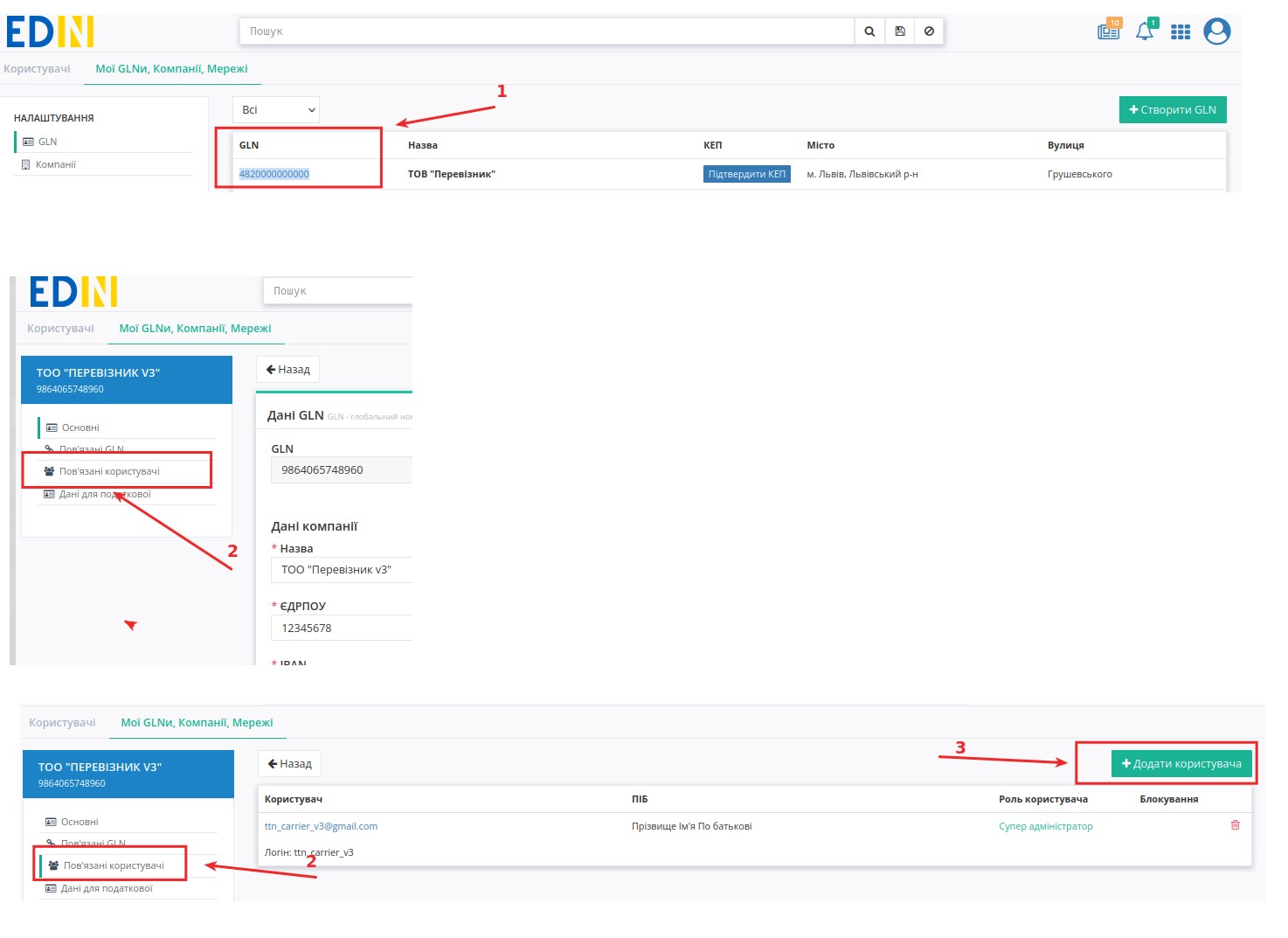Click the search magnifier icon
Screen dimensions: 1288x938
(869, 31)
